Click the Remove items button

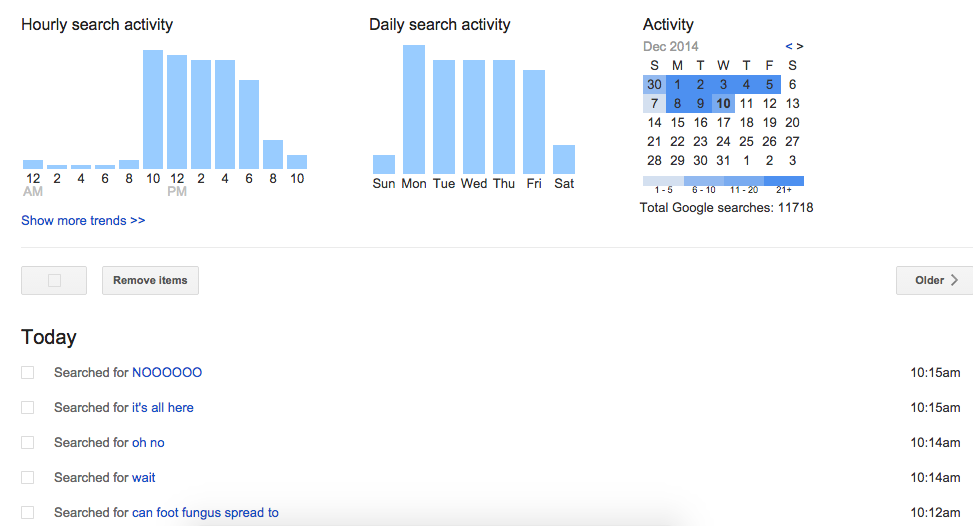pyautogui.click(x=150, y=280)
